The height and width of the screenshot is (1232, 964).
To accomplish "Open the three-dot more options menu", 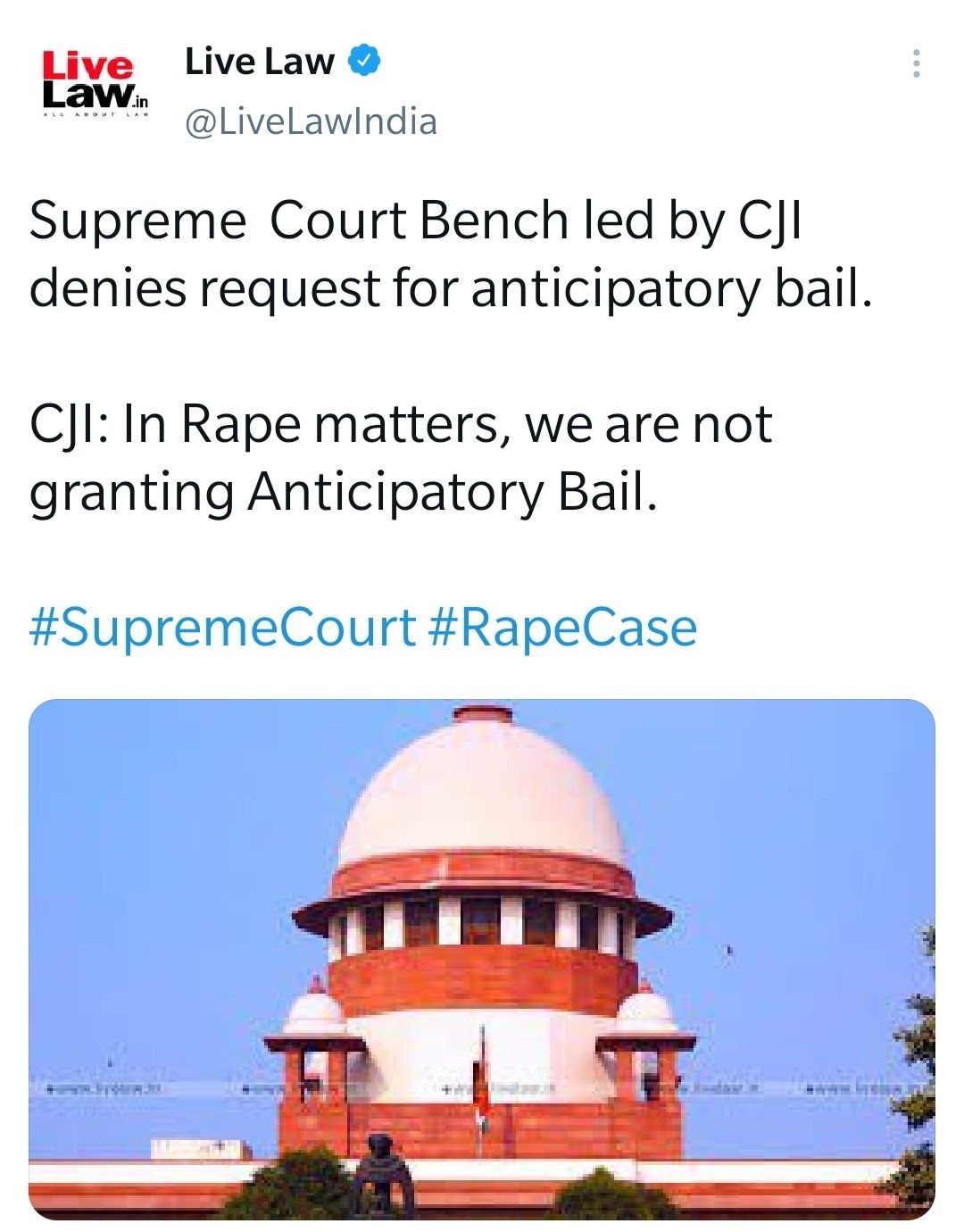I will pyautogui.click(x=916, y=64).
